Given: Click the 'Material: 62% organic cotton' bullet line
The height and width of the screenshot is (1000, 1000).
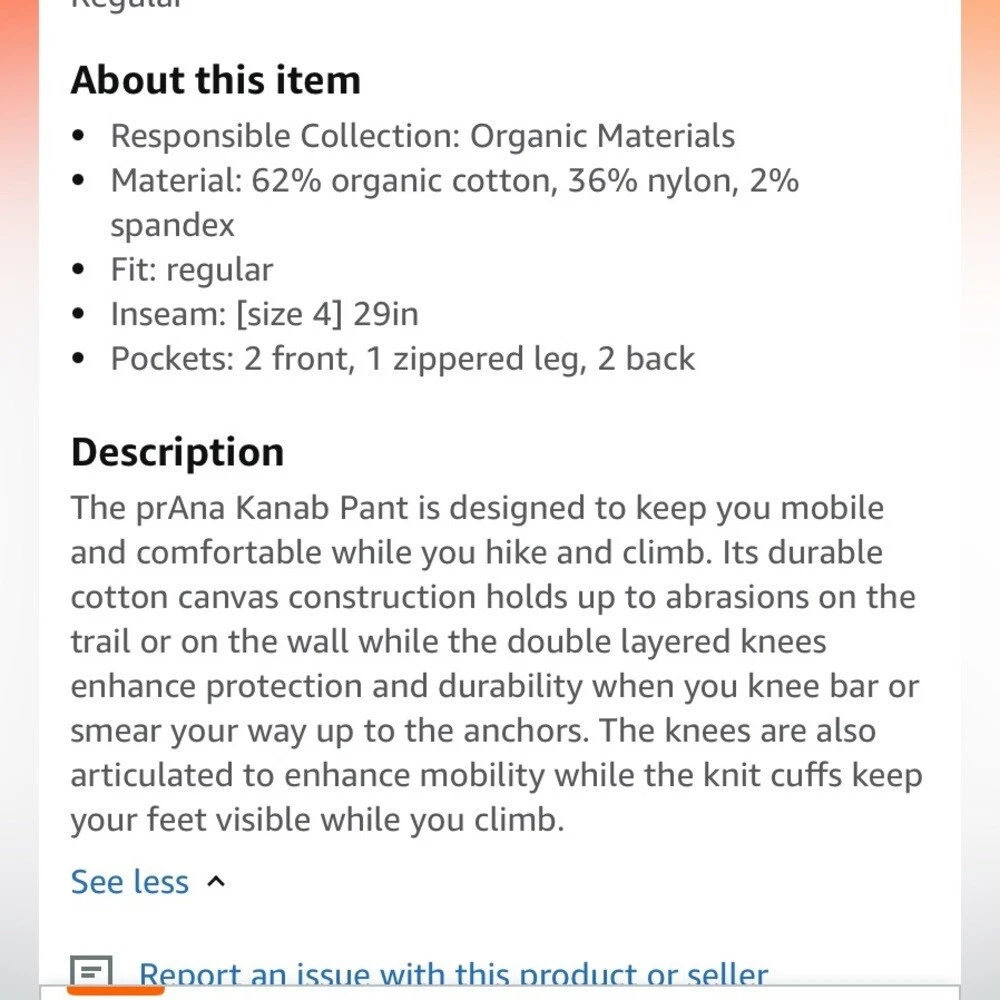Looking at the screenshot, I should [x=454, y=181].
